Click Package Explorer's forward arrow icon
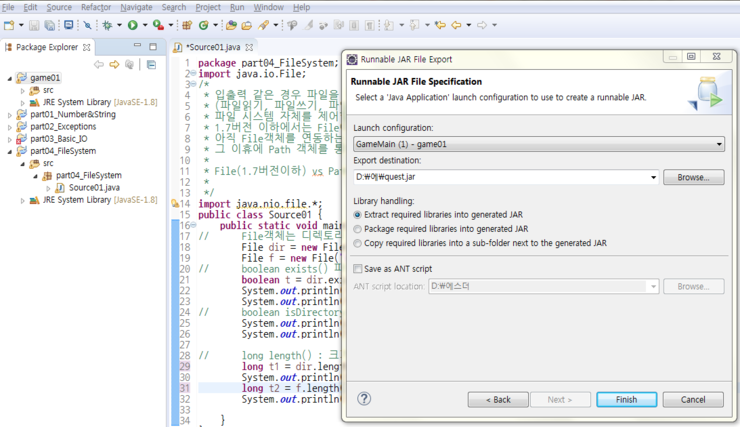 point(114,65)
